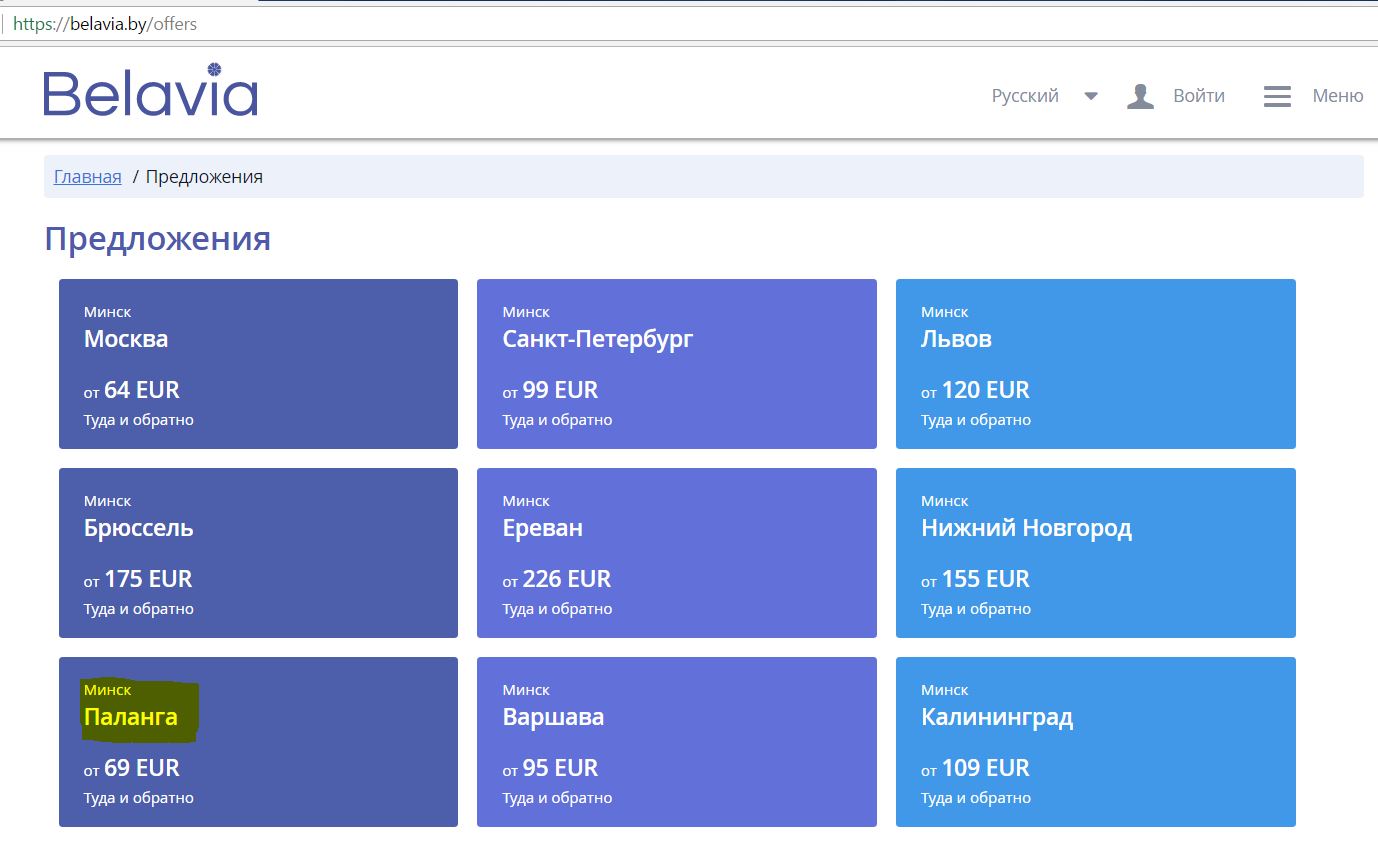Click the 155 EUR price

coord(986,579)
